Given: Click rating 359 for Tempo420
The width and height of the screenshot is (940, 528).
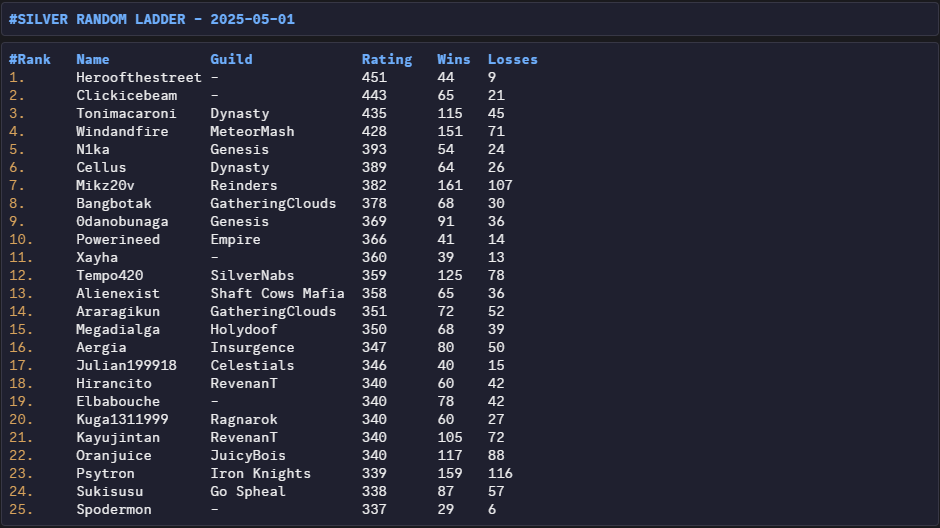Looking at the screenshot, I should [374, 275].
